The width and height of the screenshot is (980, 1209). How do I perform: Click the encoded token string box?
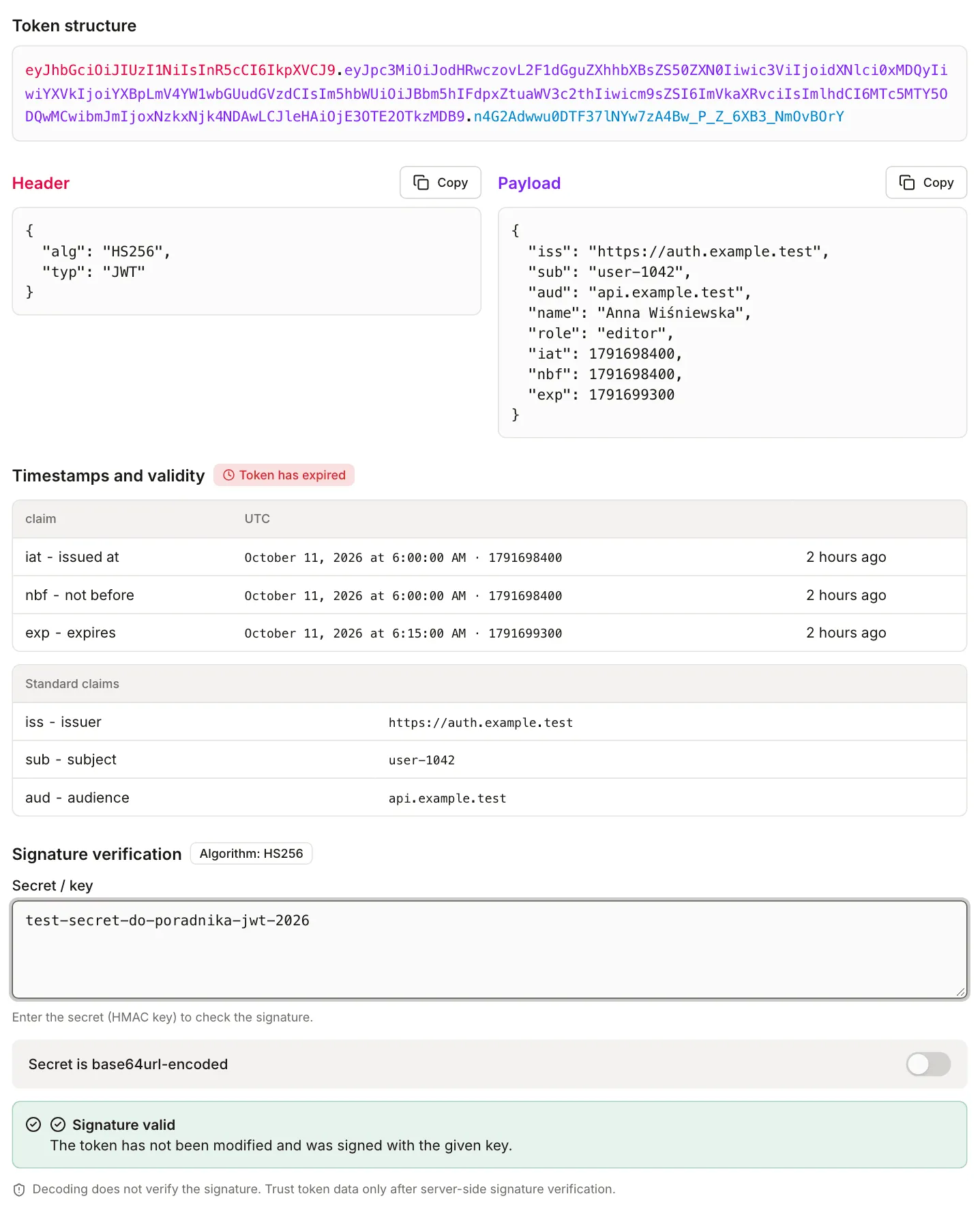tap(490, 93)
